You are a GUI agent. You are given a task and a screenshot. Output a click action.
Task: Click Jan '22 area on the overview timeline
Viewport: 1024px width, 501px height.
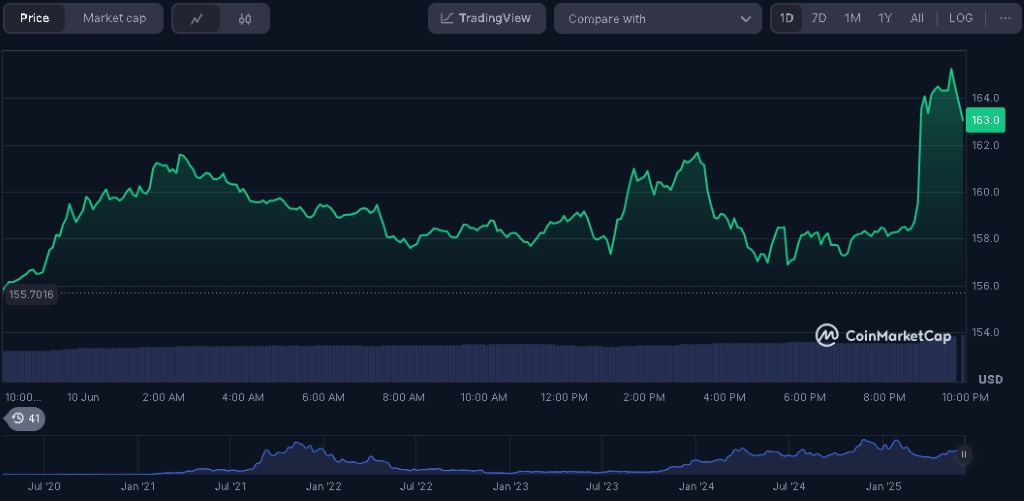(x=323, y=487)
